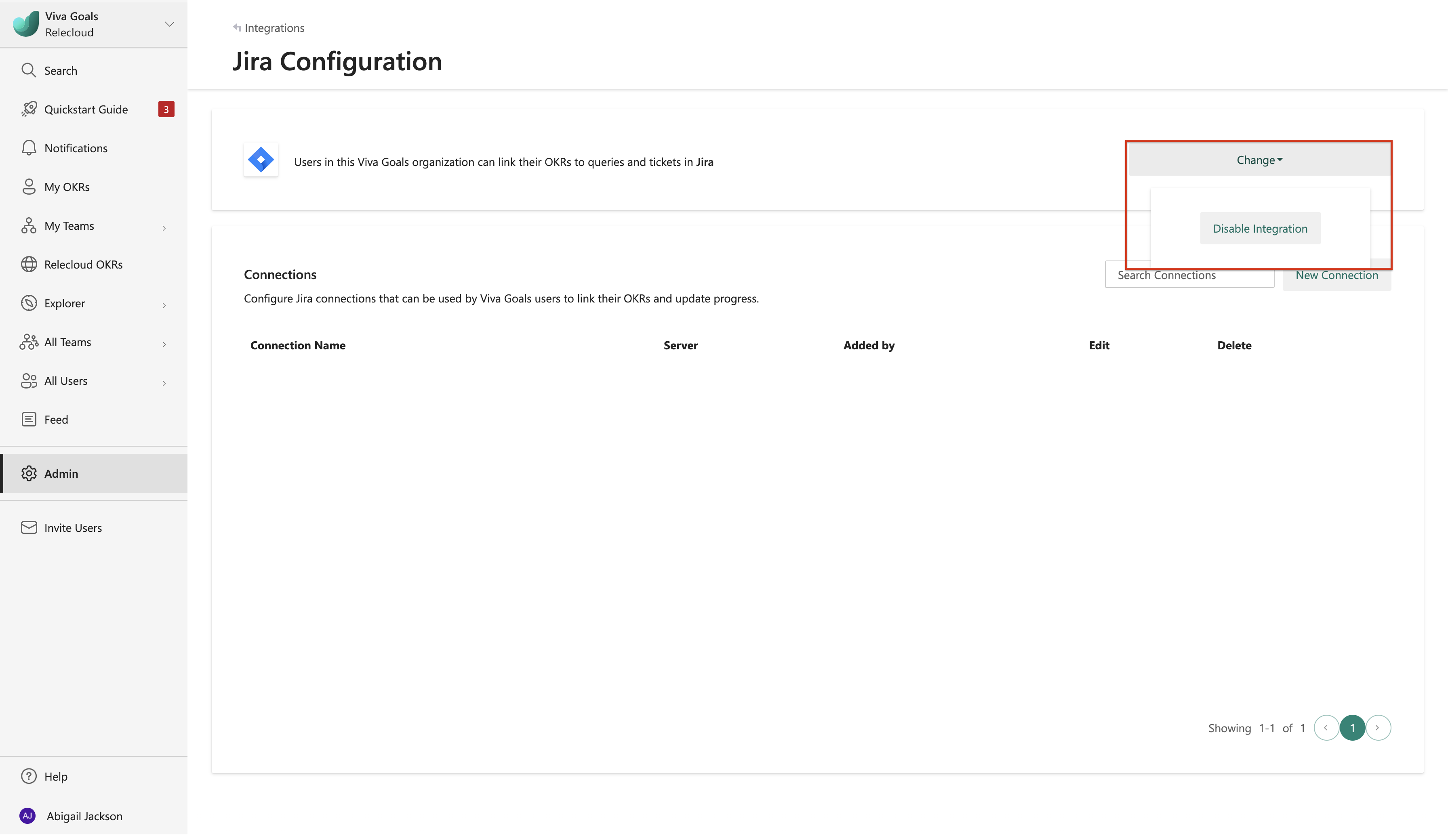Image resolution: width=1448 pixels, height=840 pixels.
Task: Expand the Explorer submenu chevron
Action: click(164, 306)
